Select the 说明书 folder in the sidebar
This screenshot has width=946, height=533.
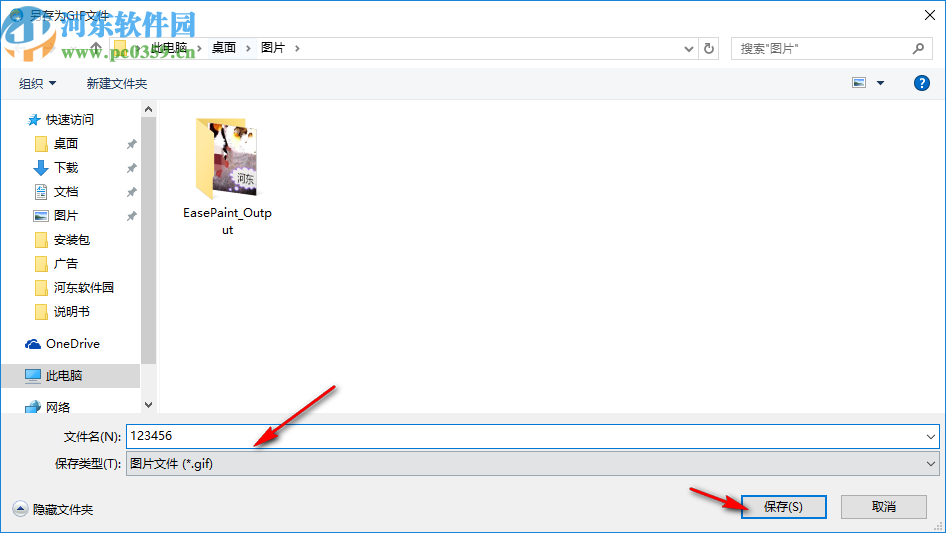pos(71,311)
